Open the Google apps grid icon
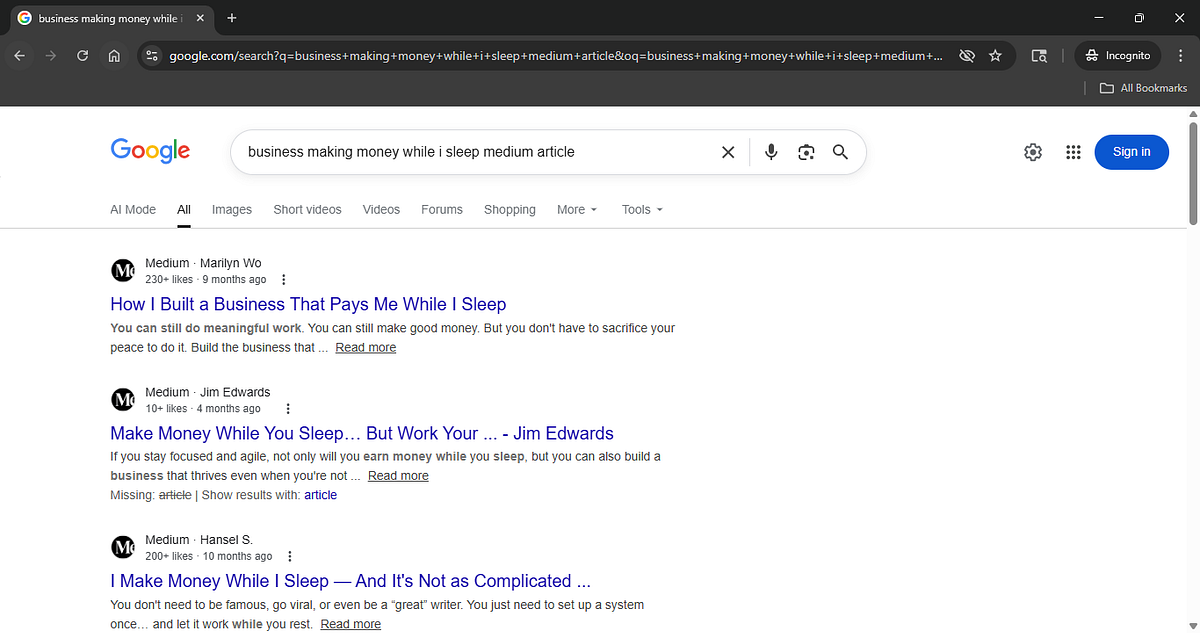 (1073, 152)
